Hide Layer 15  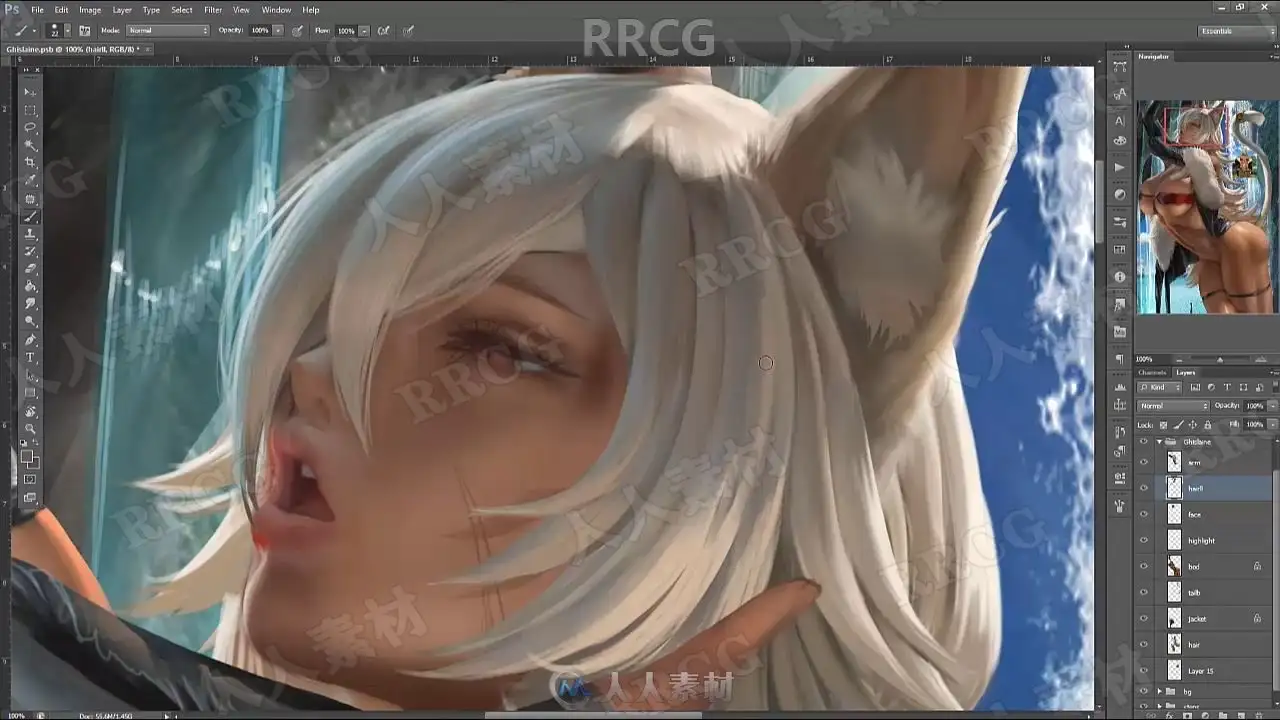point(1143,670)
